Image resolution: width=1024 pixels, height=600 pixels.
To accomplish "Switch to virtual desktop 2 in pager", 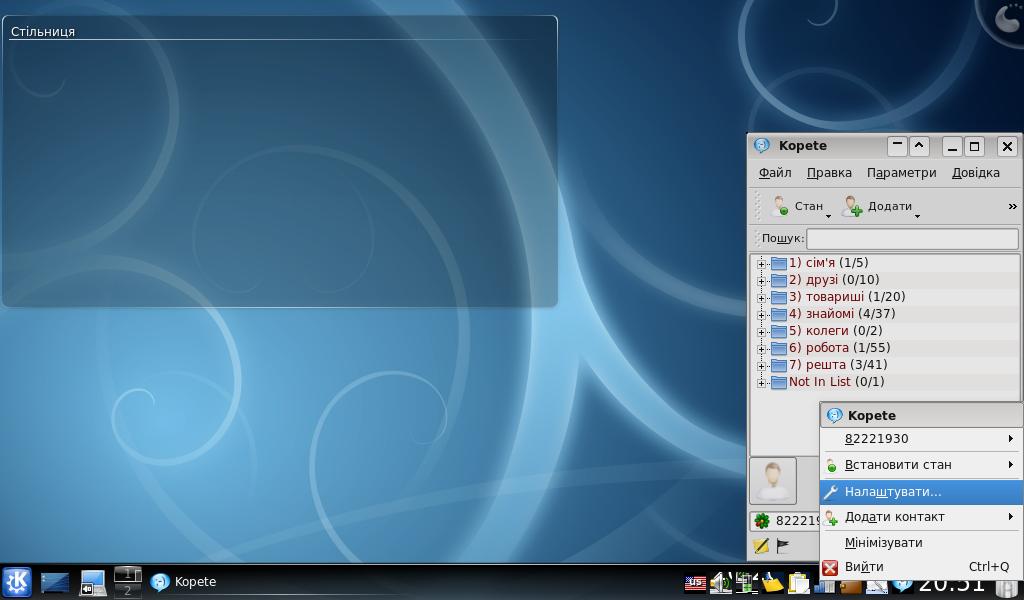I will click(x=128, y=590).
